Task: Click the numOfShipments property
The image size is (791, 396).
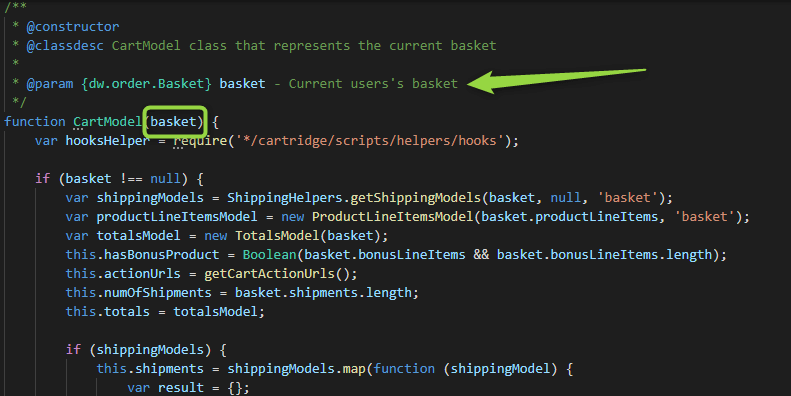Action: (157, 293)
